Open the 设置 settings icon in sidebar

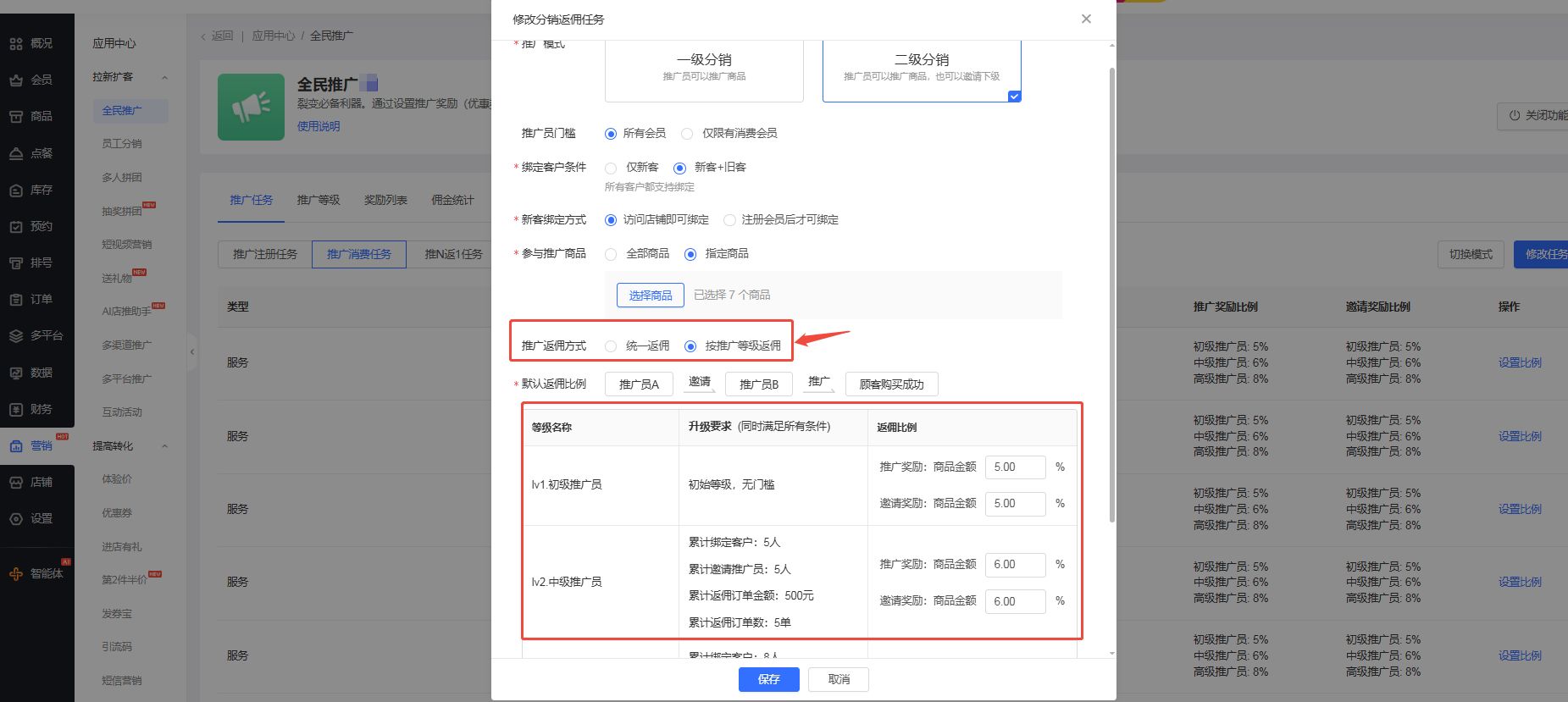point(16,519)
